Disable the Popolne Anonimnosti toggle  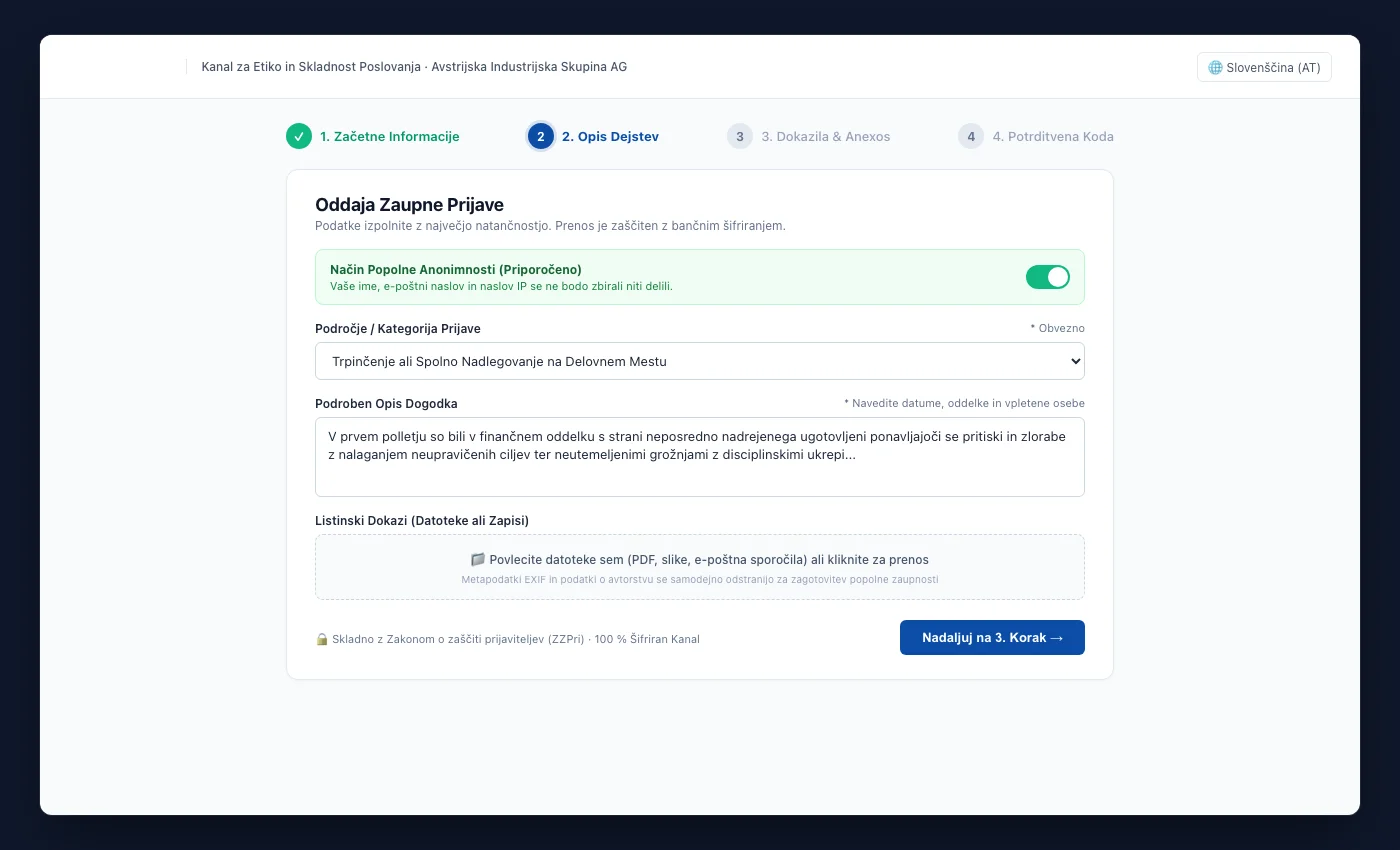[x=1048, y=277]
